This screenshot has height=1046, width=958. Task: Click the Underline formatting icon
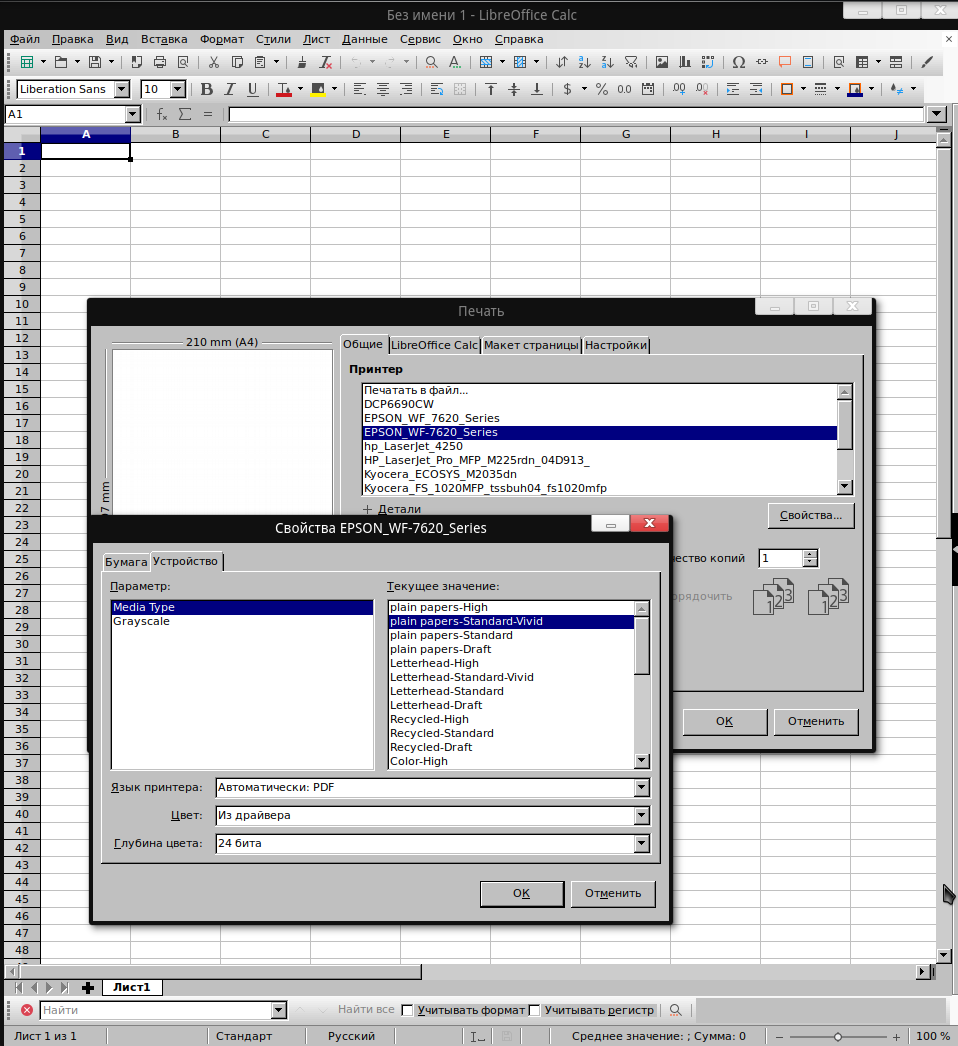pos(252,89)
